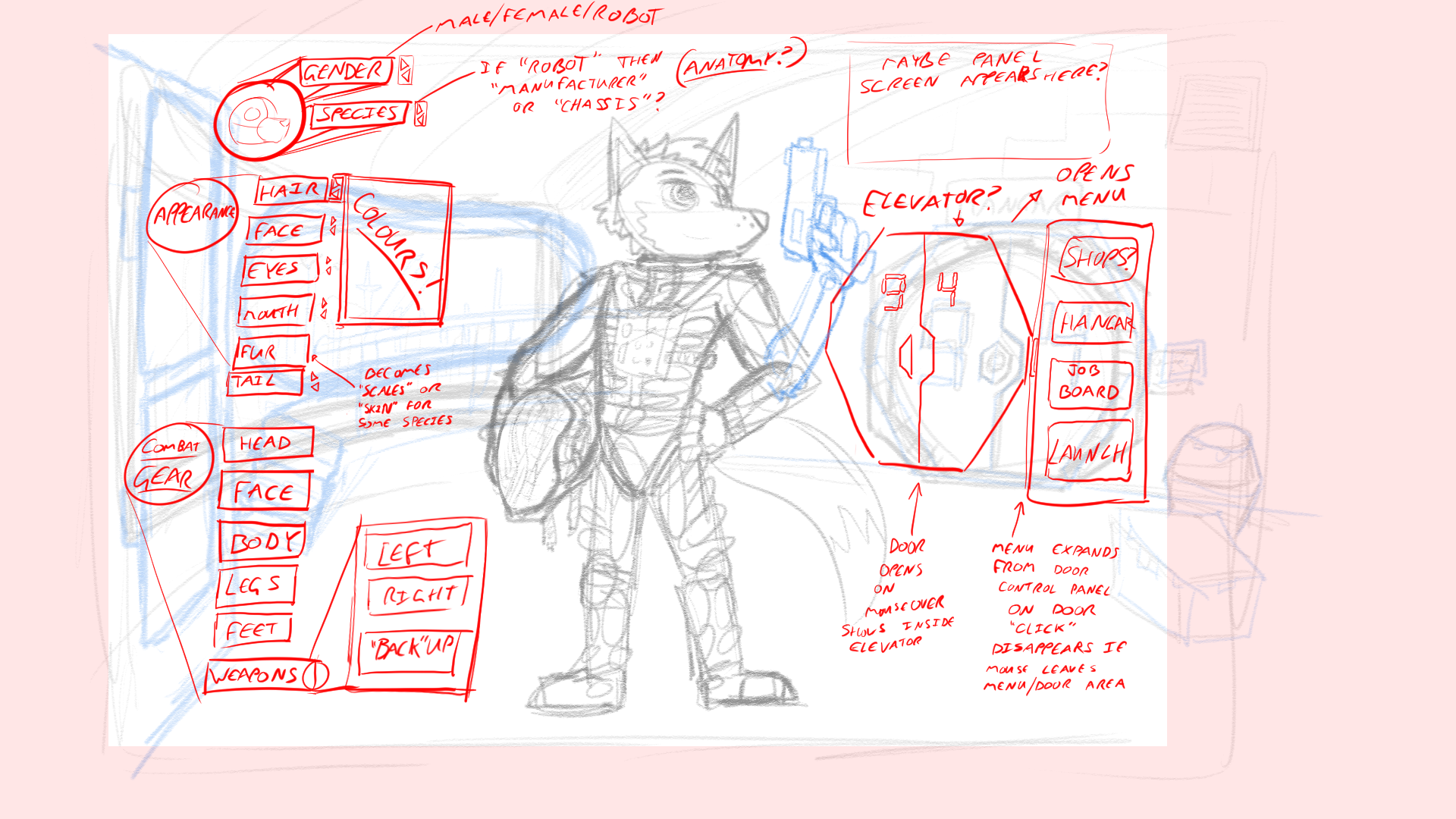Screen dimensions: 1456x819
Task: Click the Gender selector arrows
Action: [x=406, y=71]
